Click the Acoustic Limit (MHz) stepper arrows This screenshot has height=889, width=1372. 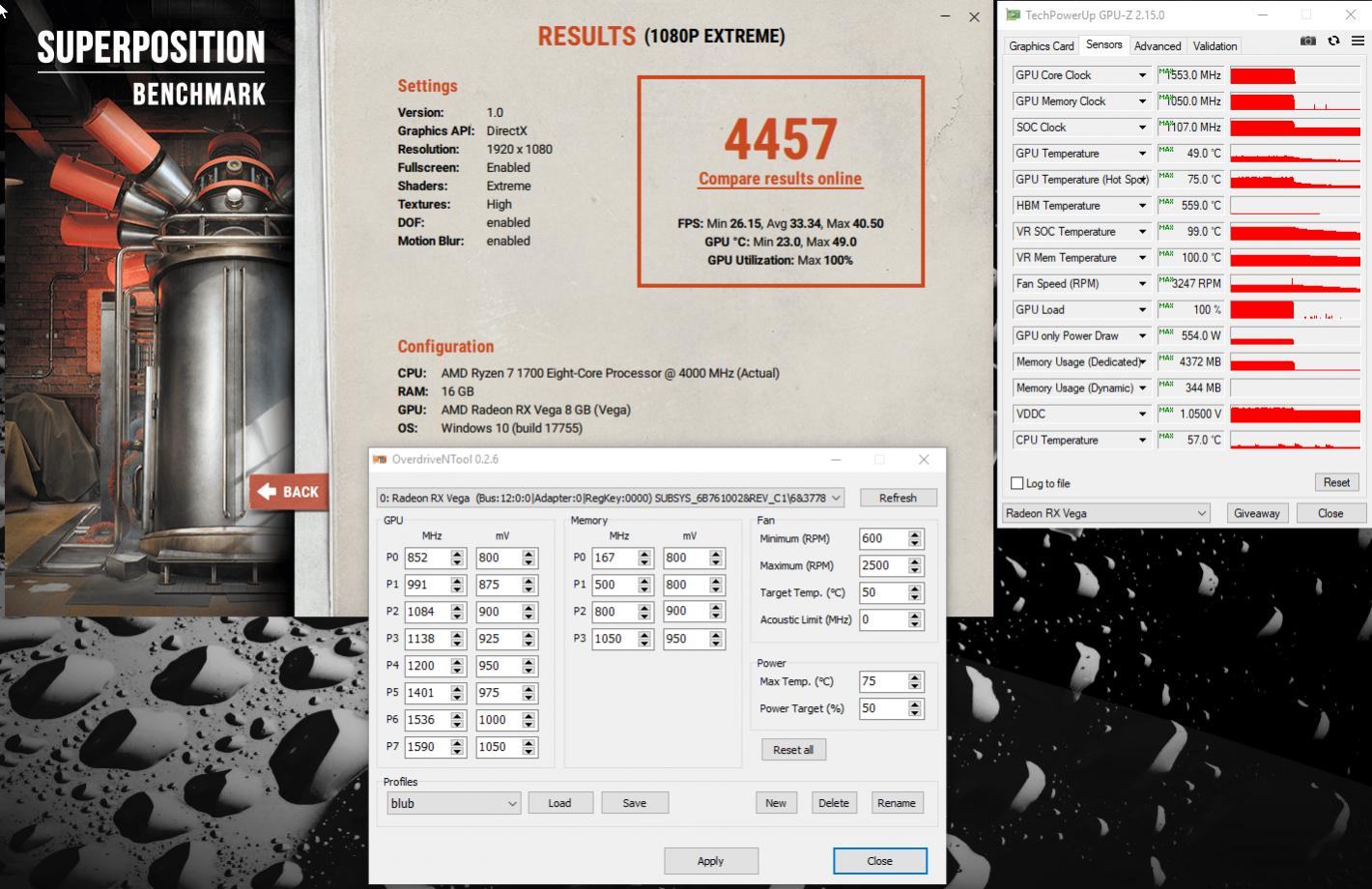pos(915,619)
